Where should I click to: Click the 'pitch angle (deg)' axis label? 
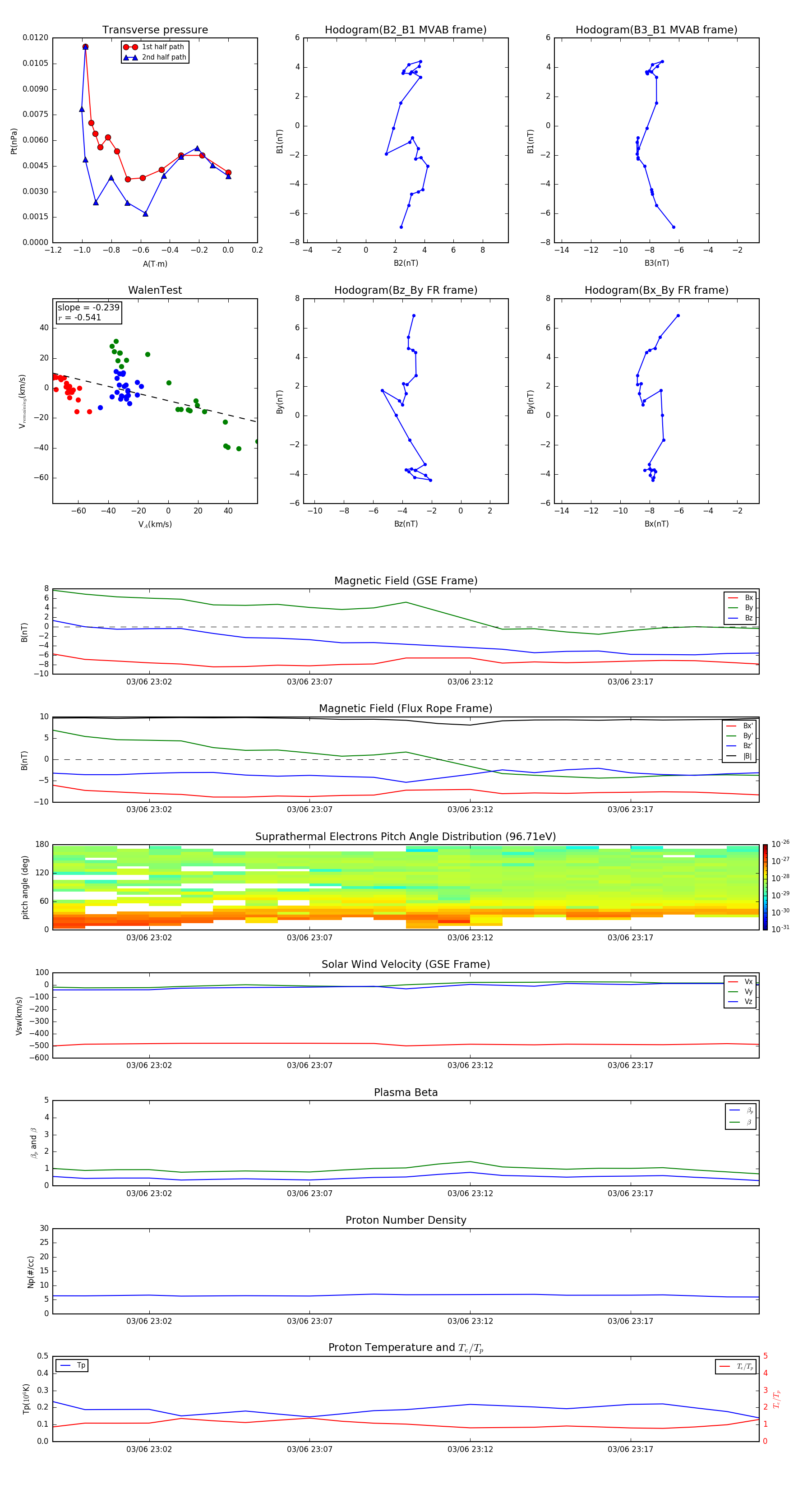tap(25, 887)
